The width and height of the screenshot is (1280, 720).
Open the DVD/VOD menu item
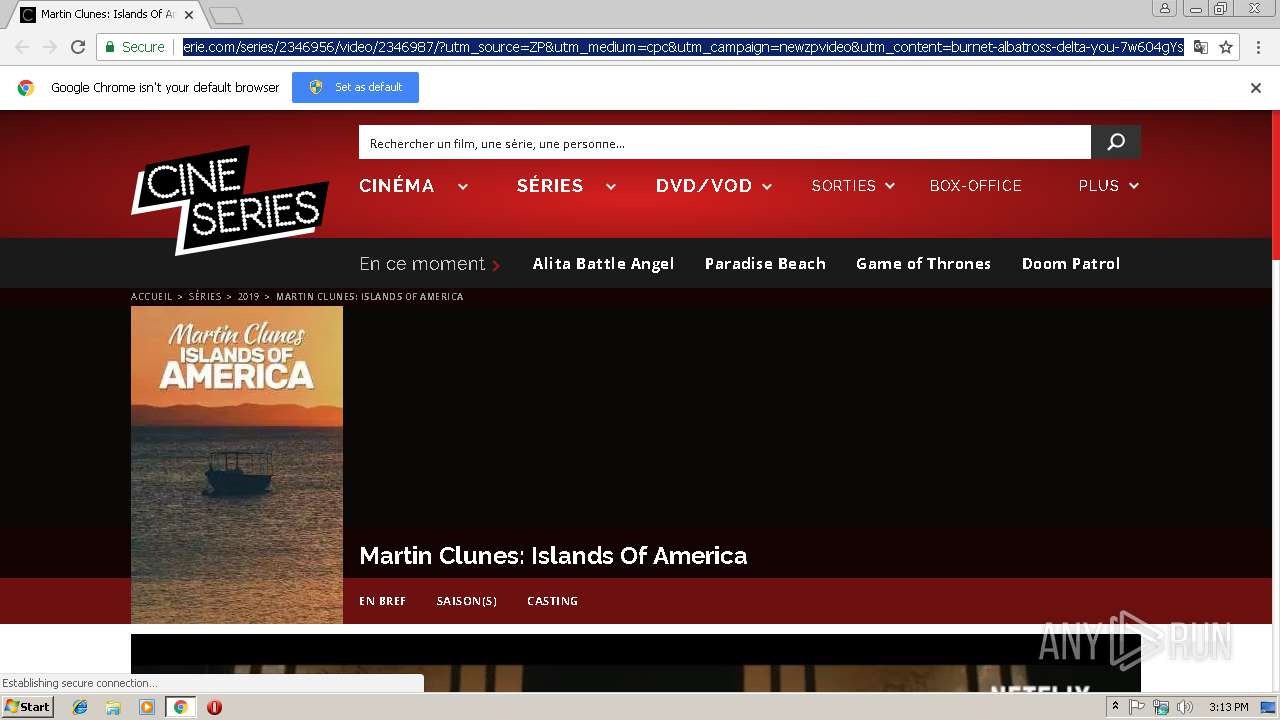[704, 186]
